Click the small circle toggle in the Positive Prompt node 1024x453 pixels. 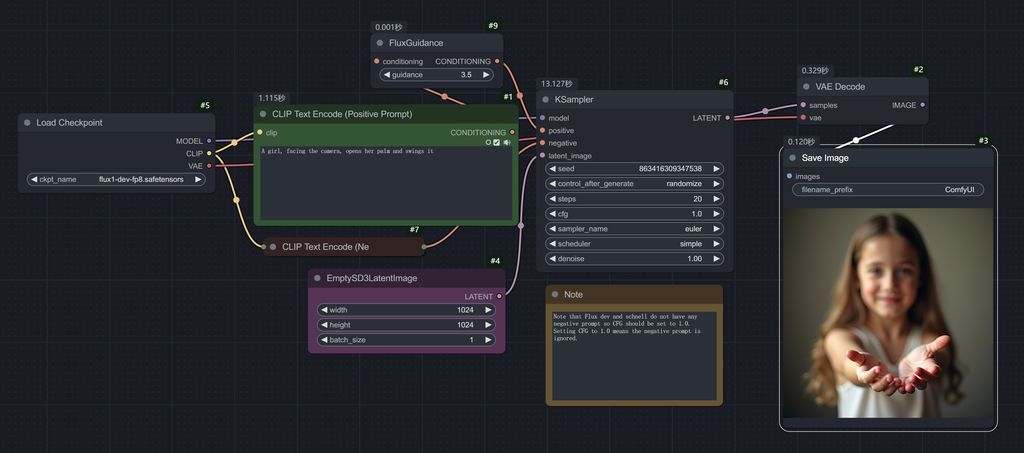(488, 142)
